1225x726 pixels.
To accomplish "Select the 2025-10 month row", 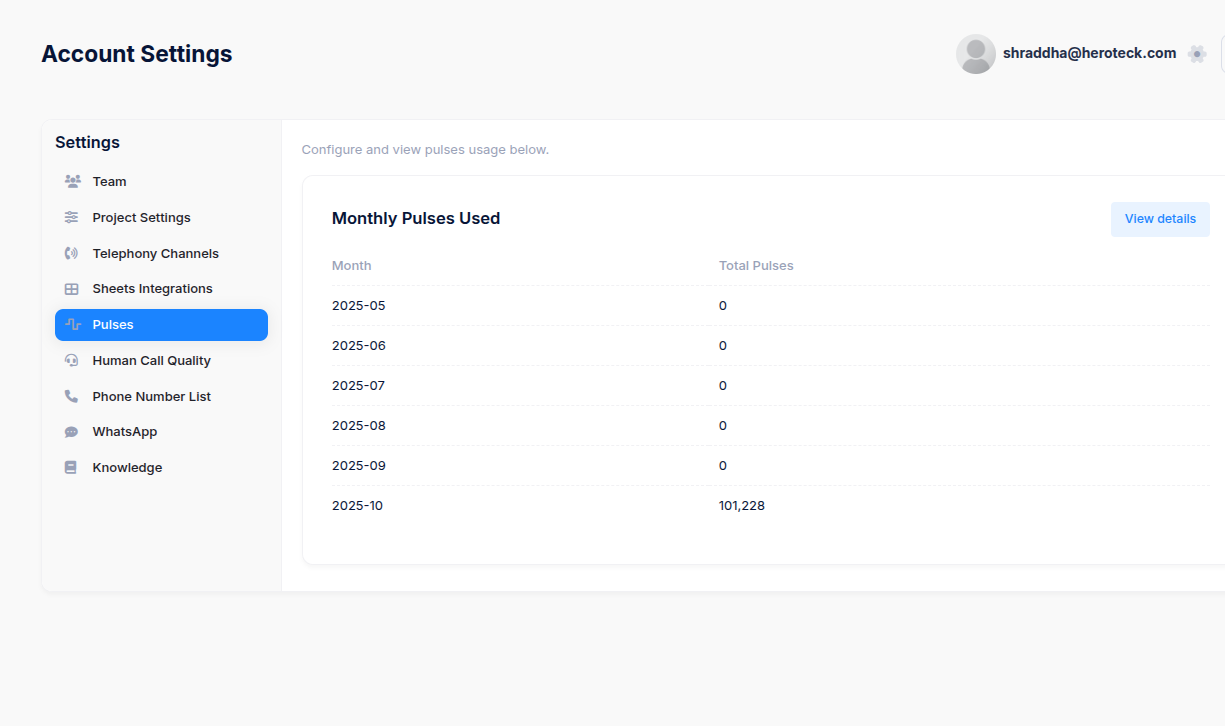I will pyautogui.click(x=771, y=506).
